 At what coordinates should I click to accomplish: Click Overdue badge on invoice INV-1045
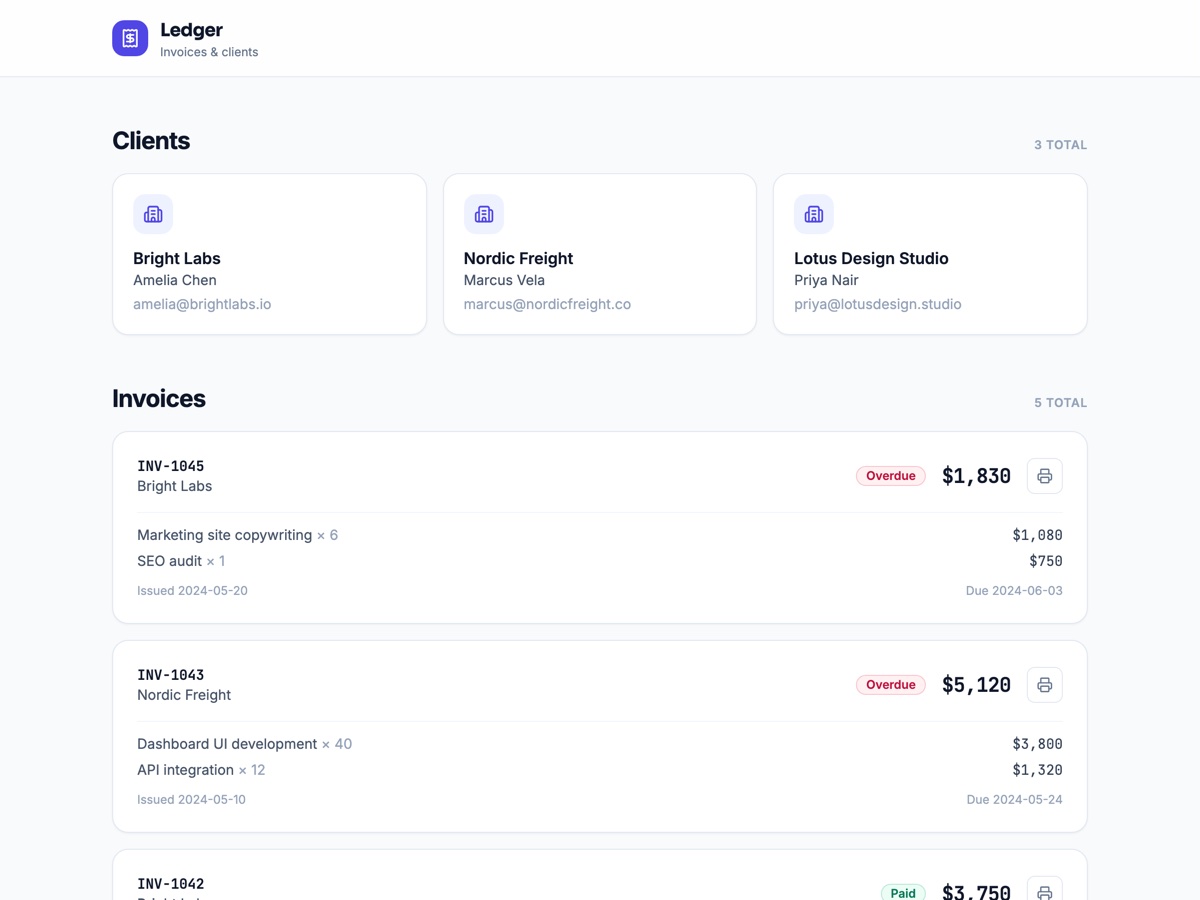891,476
